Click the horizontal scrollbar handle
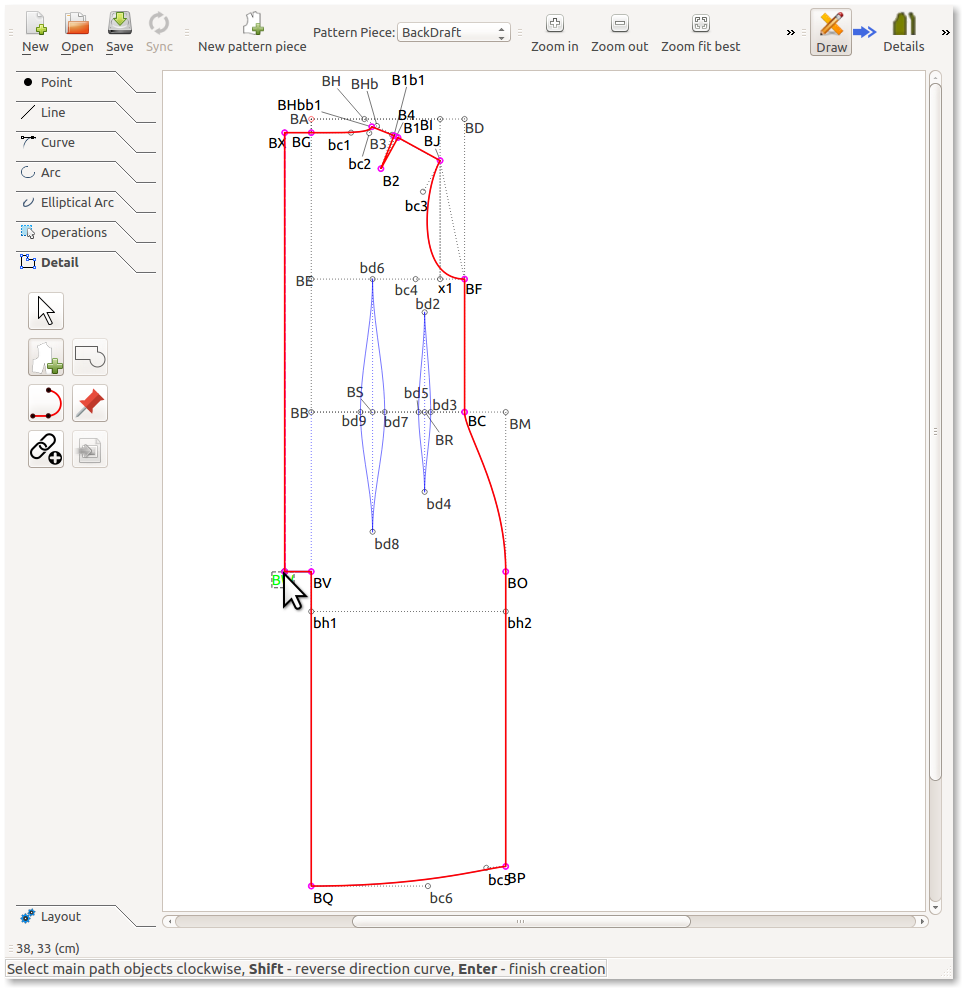Screen dimensions: 962x988 520,921
